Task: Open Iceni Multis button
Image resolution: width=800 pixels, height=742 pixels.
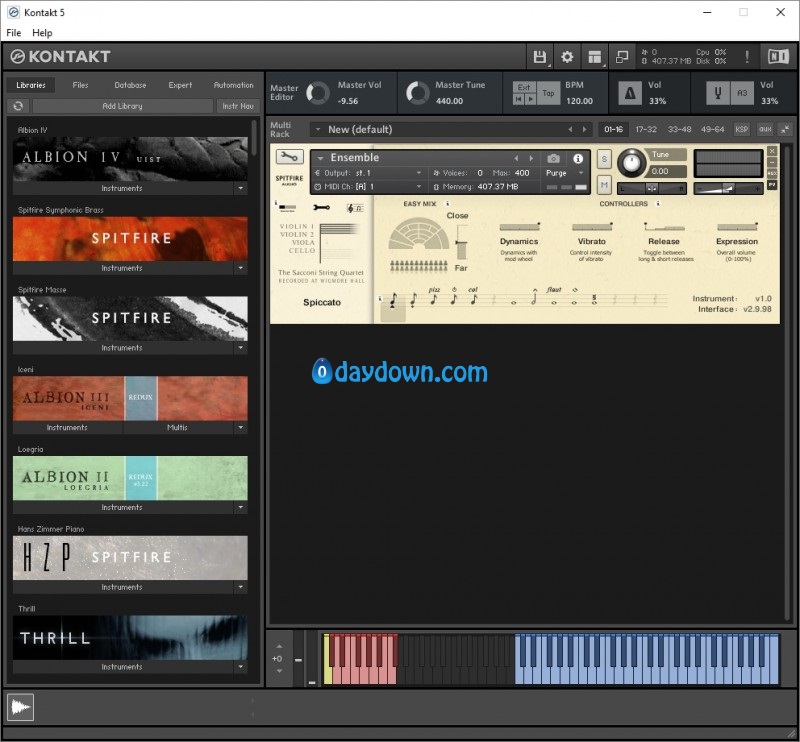Action: [x=177, y=427]
